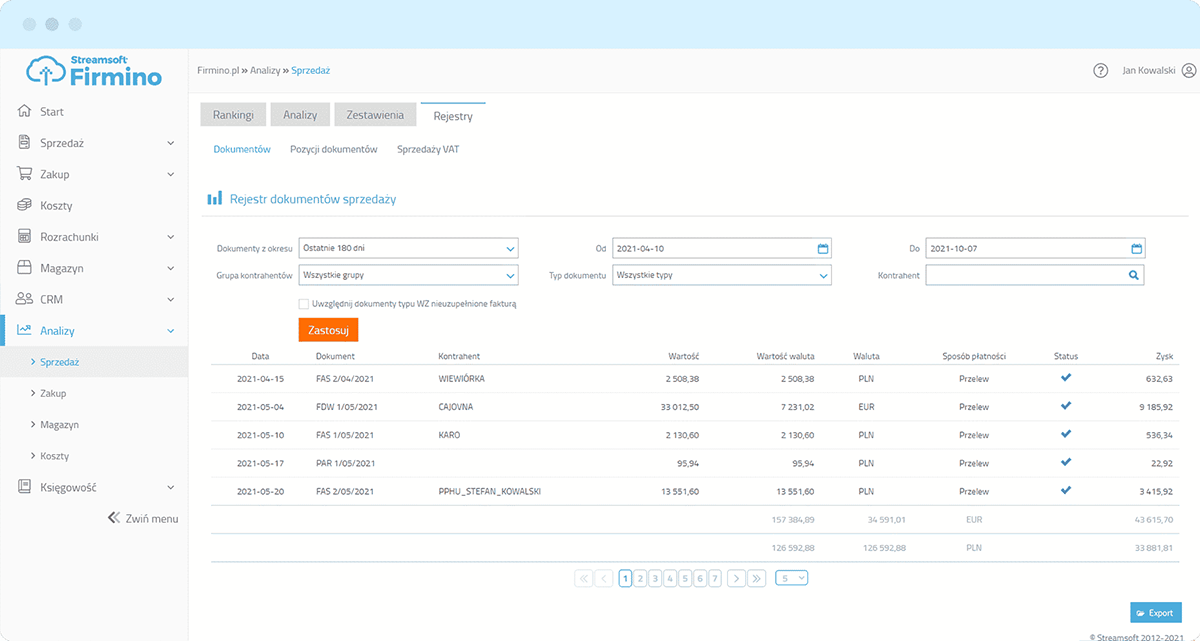Click the Analizy chart icon
Screen dimensions: 1200x641
(x=25, y=330)
